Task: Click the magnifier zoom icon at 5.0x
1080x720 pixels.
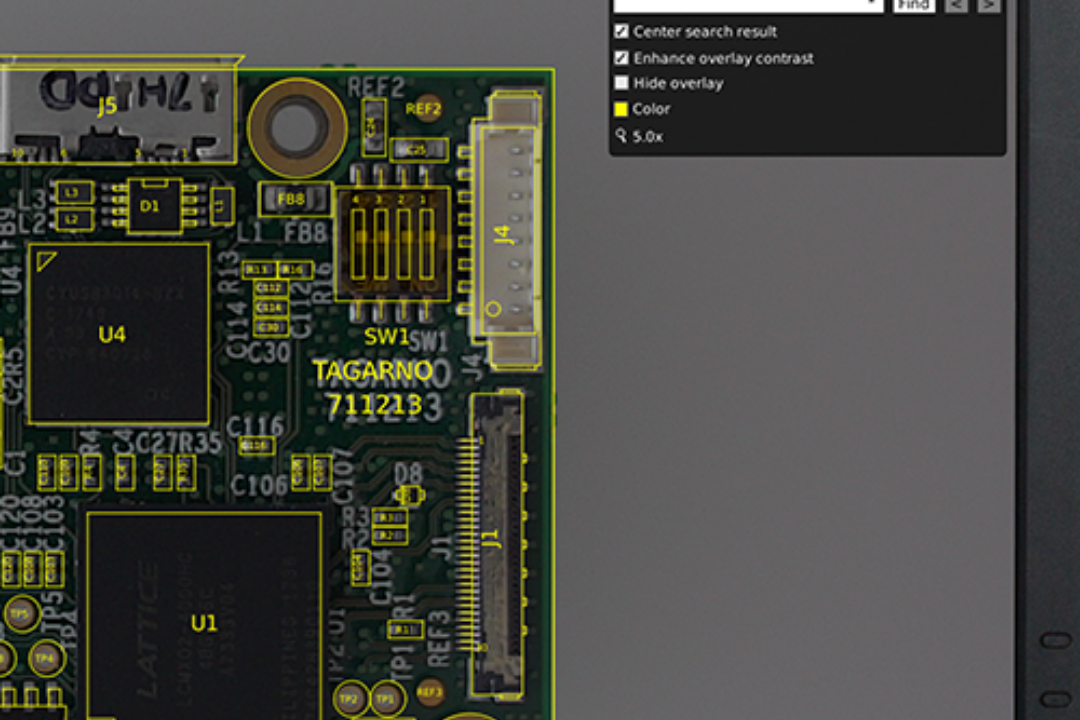Action: click(x=622, y=136)
